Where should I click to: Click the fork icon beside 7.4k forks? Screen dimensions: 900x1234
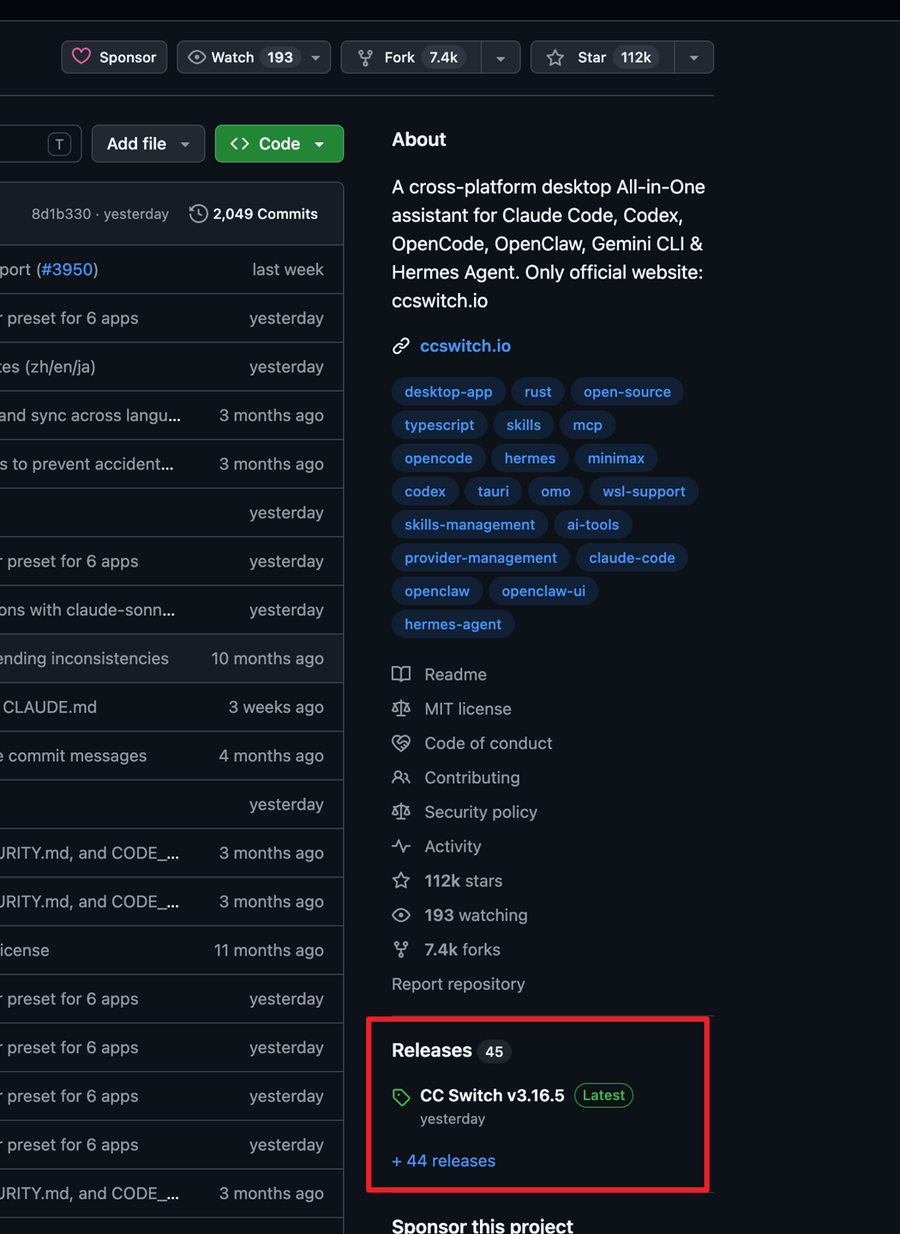coord(401,949)
